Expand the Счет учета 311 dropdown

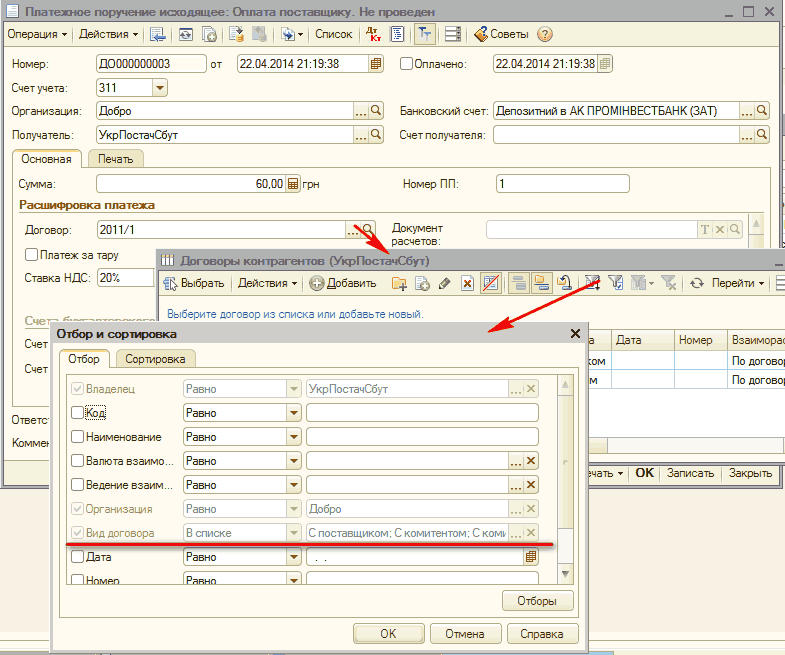point(159,88)
